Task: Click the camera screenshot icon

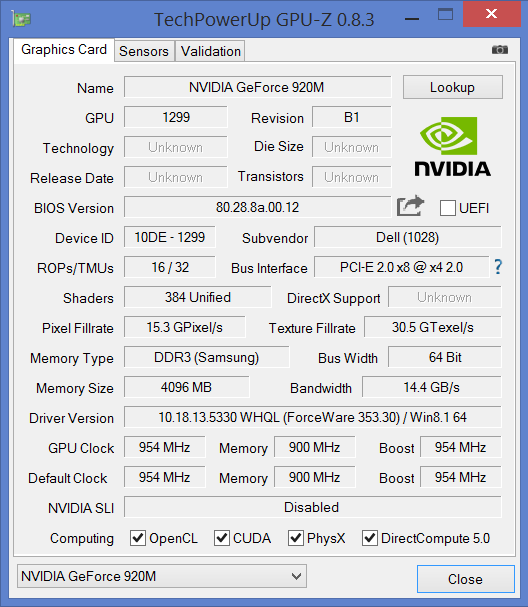Action: coord(499,50)
